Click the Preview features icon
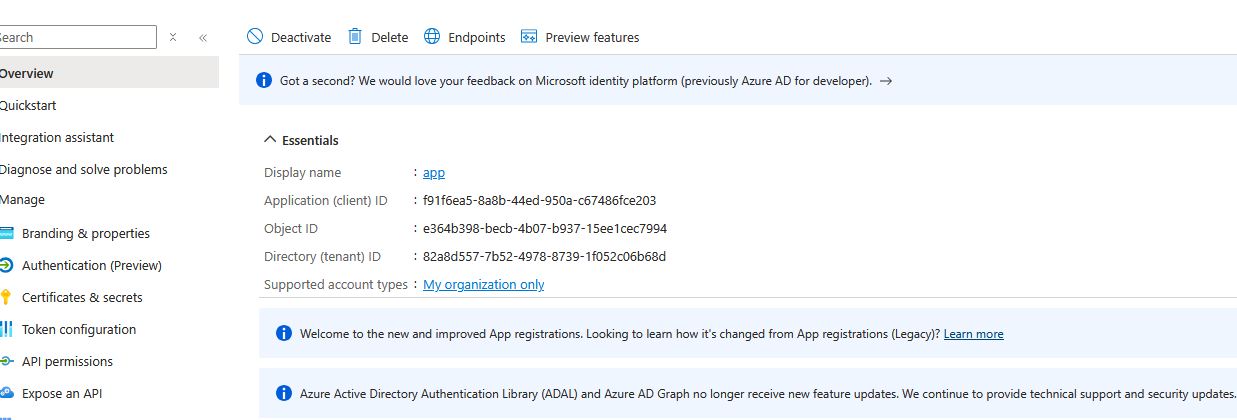 [529, 37]
